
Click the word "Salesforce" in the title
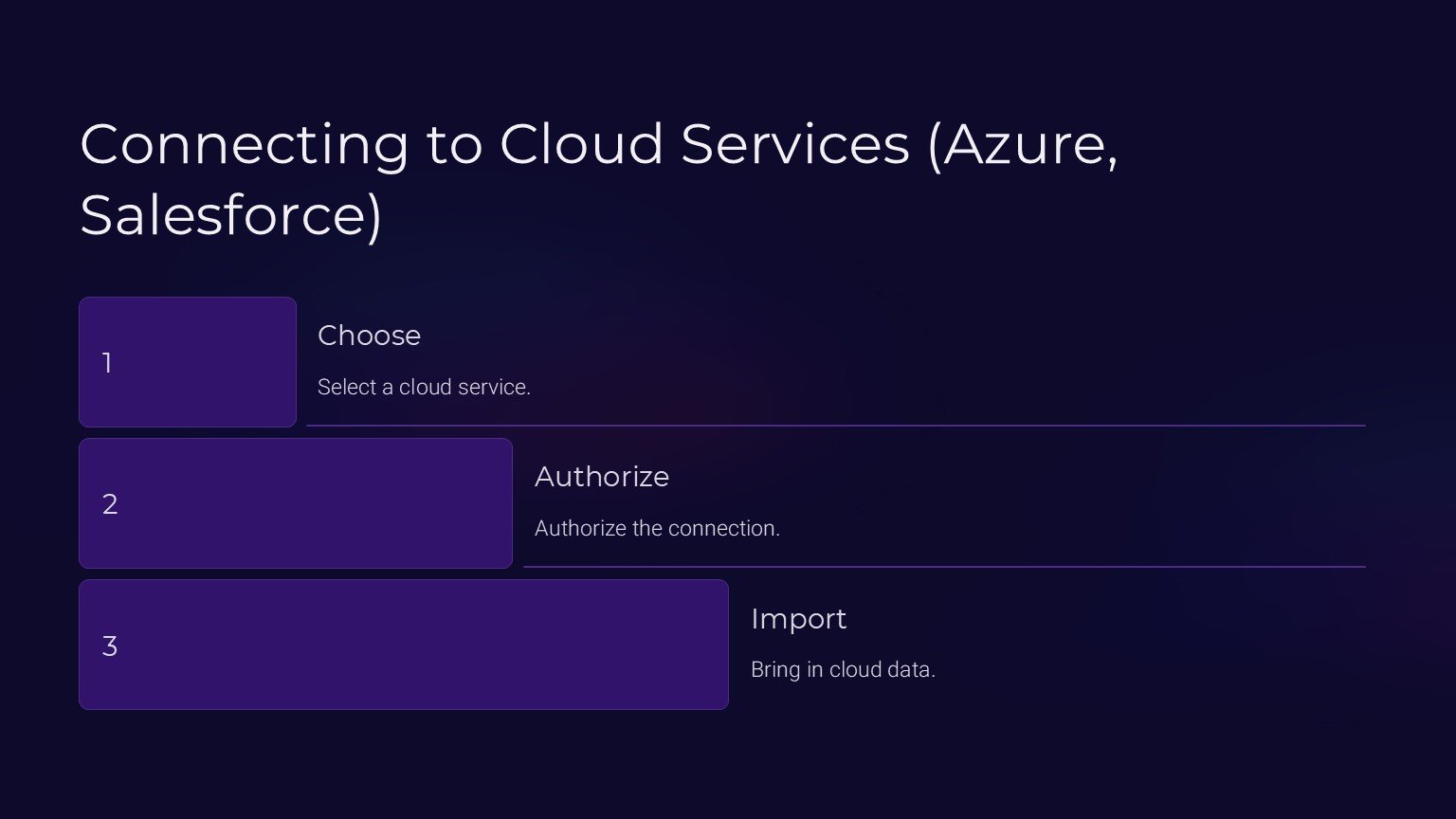pyautogui.click(x=223, y=215)
